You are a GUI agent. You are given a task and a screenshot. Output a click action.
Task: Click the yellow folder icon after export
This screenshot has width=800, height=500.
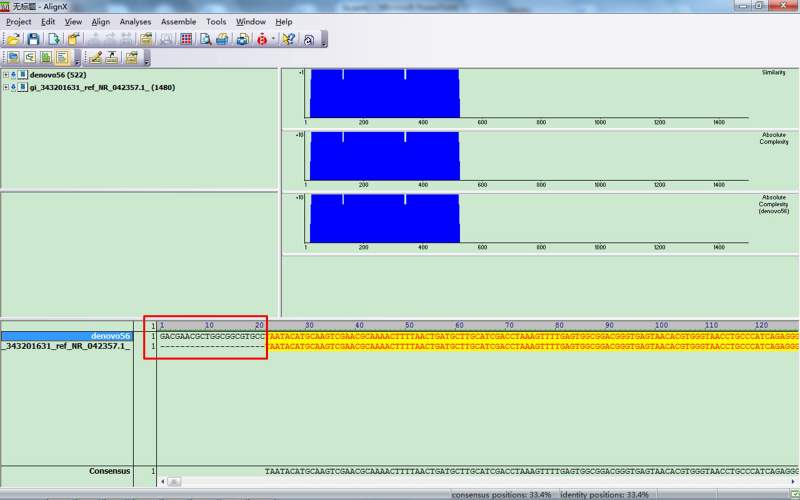click(73, 39)
